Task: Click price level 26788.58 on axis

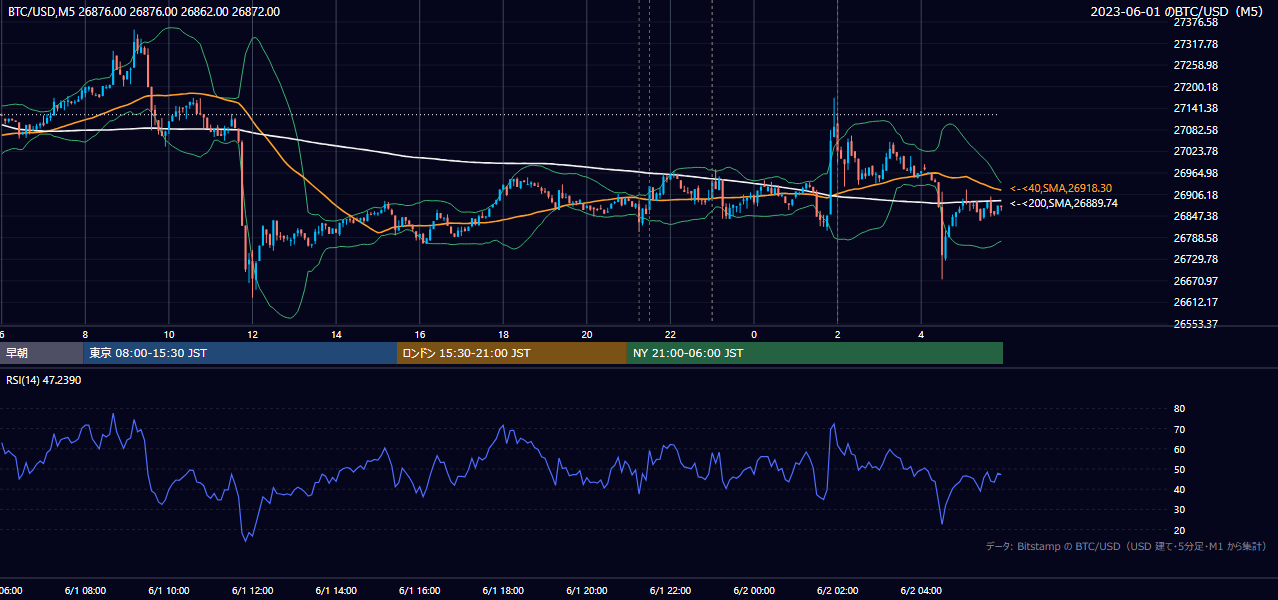Action: 1196,238
